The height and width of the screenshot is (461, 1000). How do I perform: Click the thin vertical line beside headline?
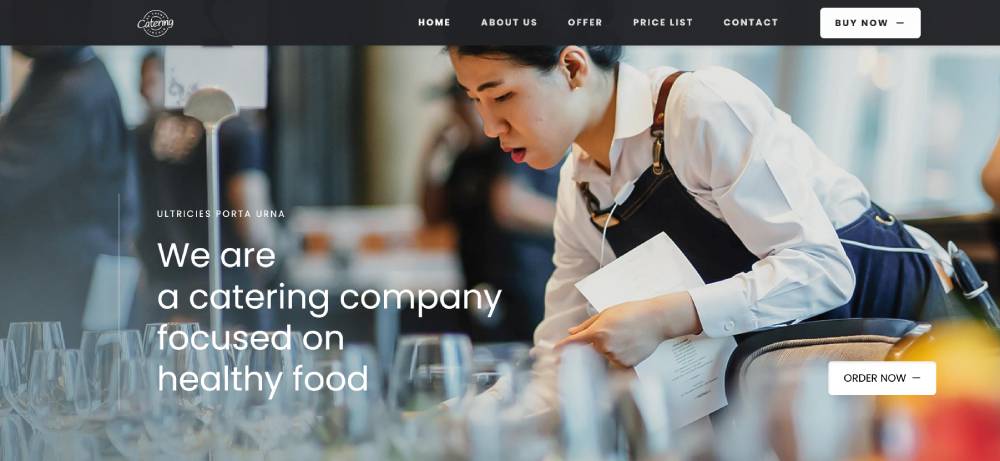click(119, 302)
